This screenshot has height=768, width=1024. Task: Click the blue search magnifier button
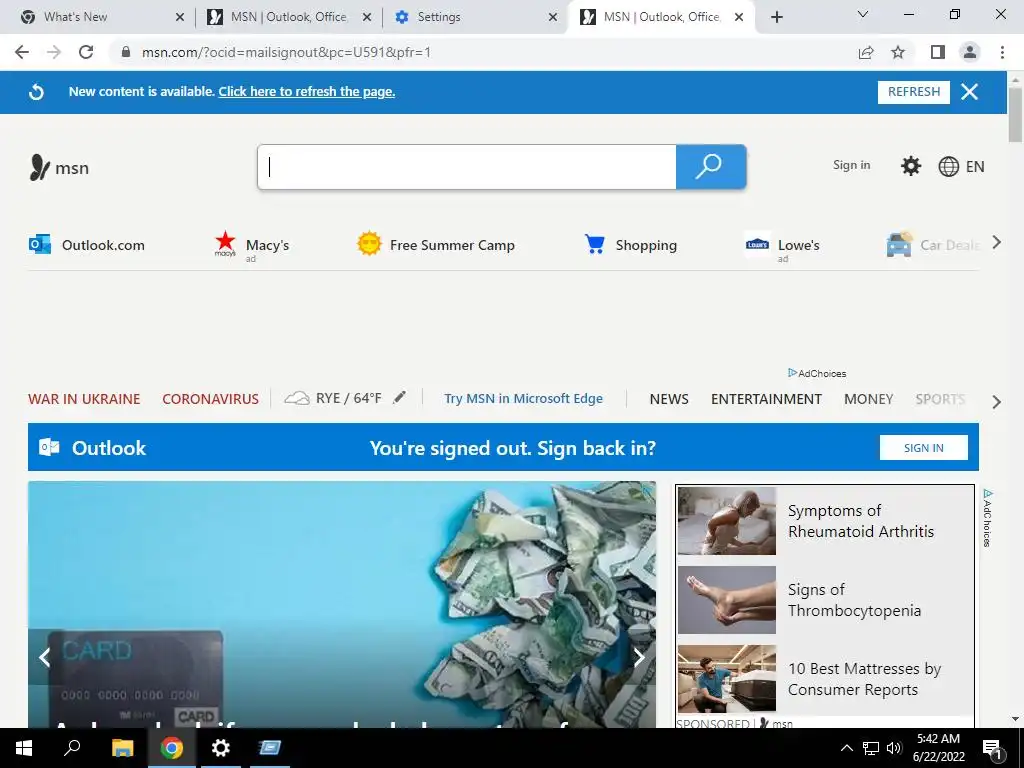711,167
